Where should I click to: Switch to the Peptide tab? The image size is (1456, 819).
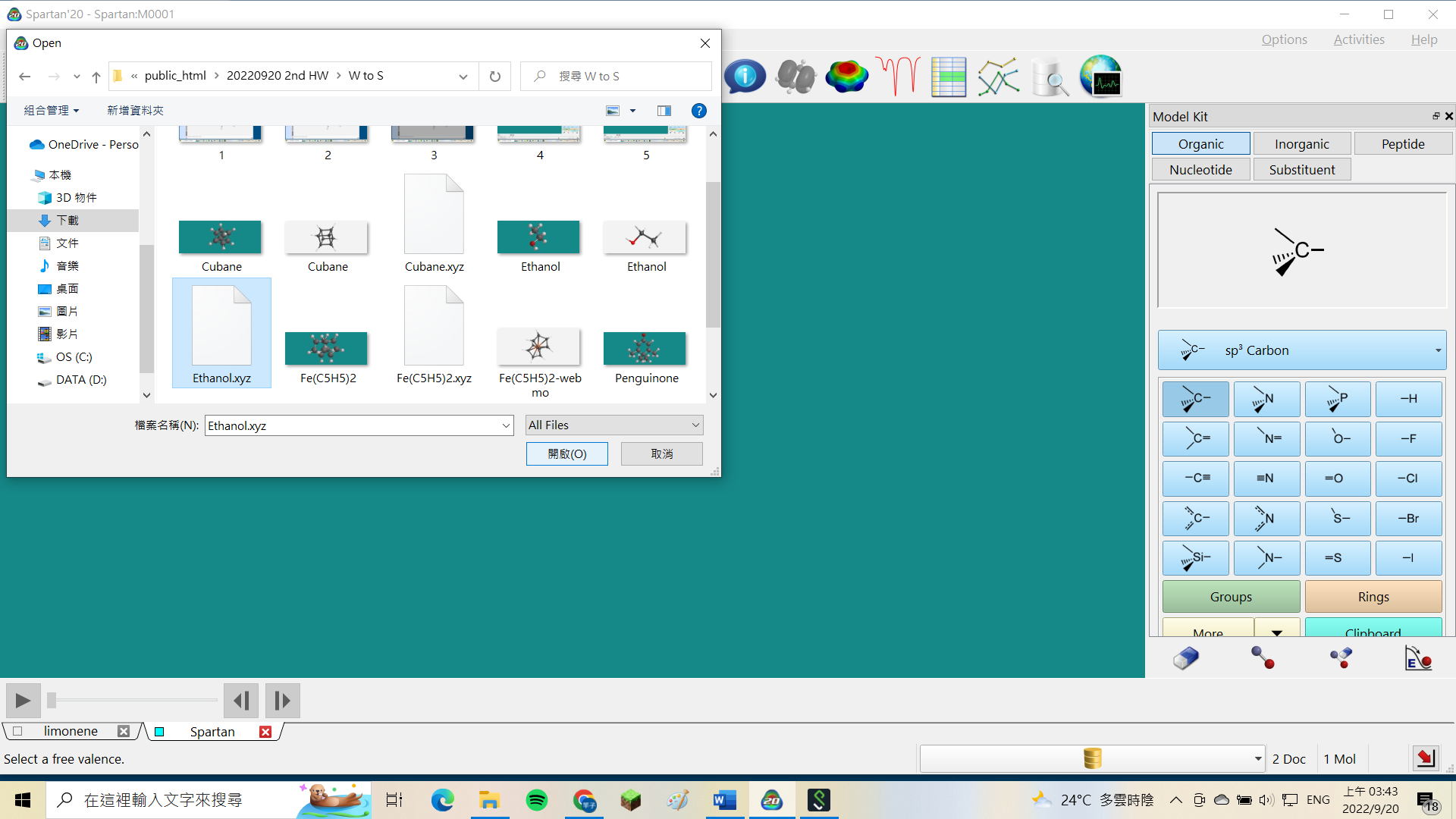click(x=1403, y=144)
